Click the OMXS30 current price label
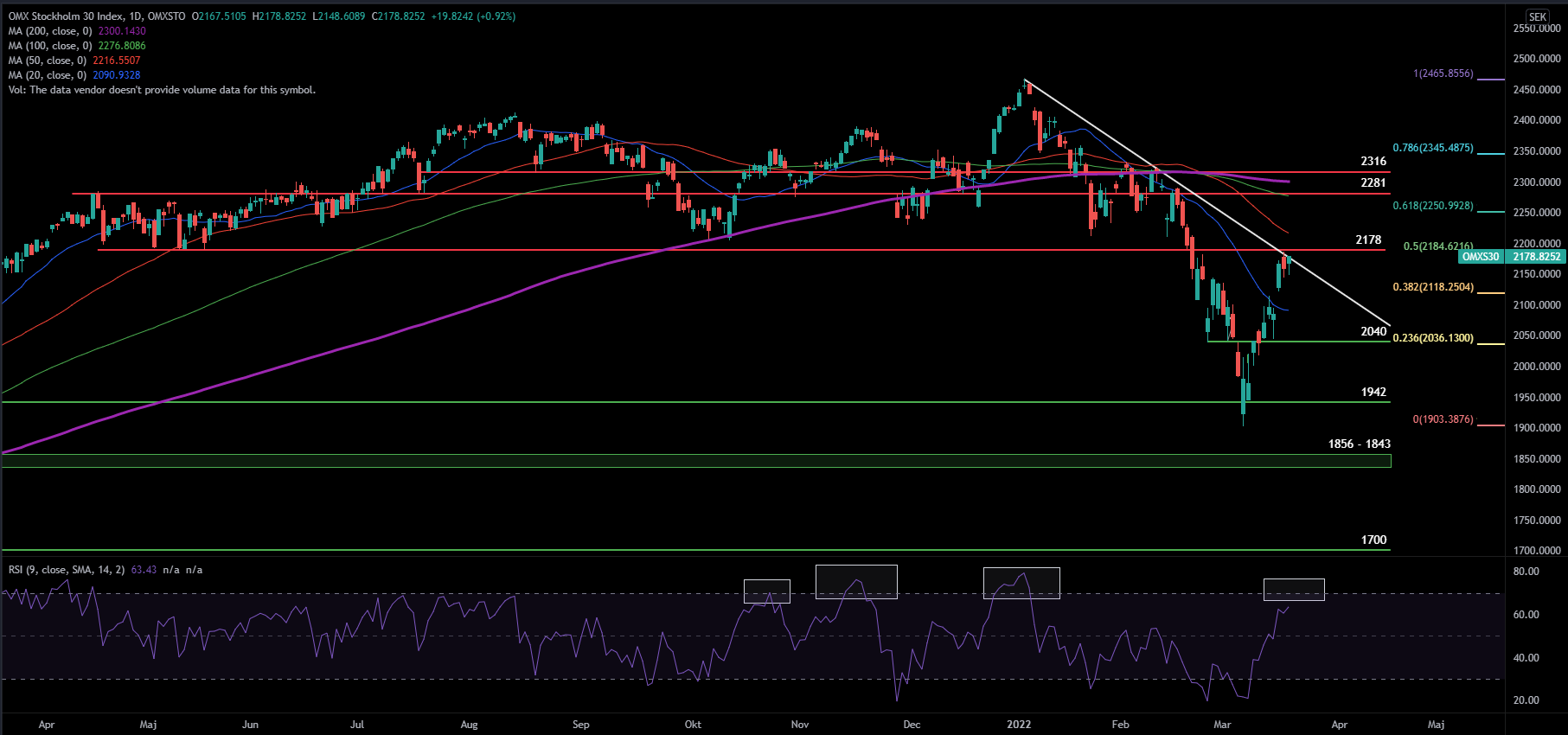Screen dimensions: 1568x735 click(1480, 257)
